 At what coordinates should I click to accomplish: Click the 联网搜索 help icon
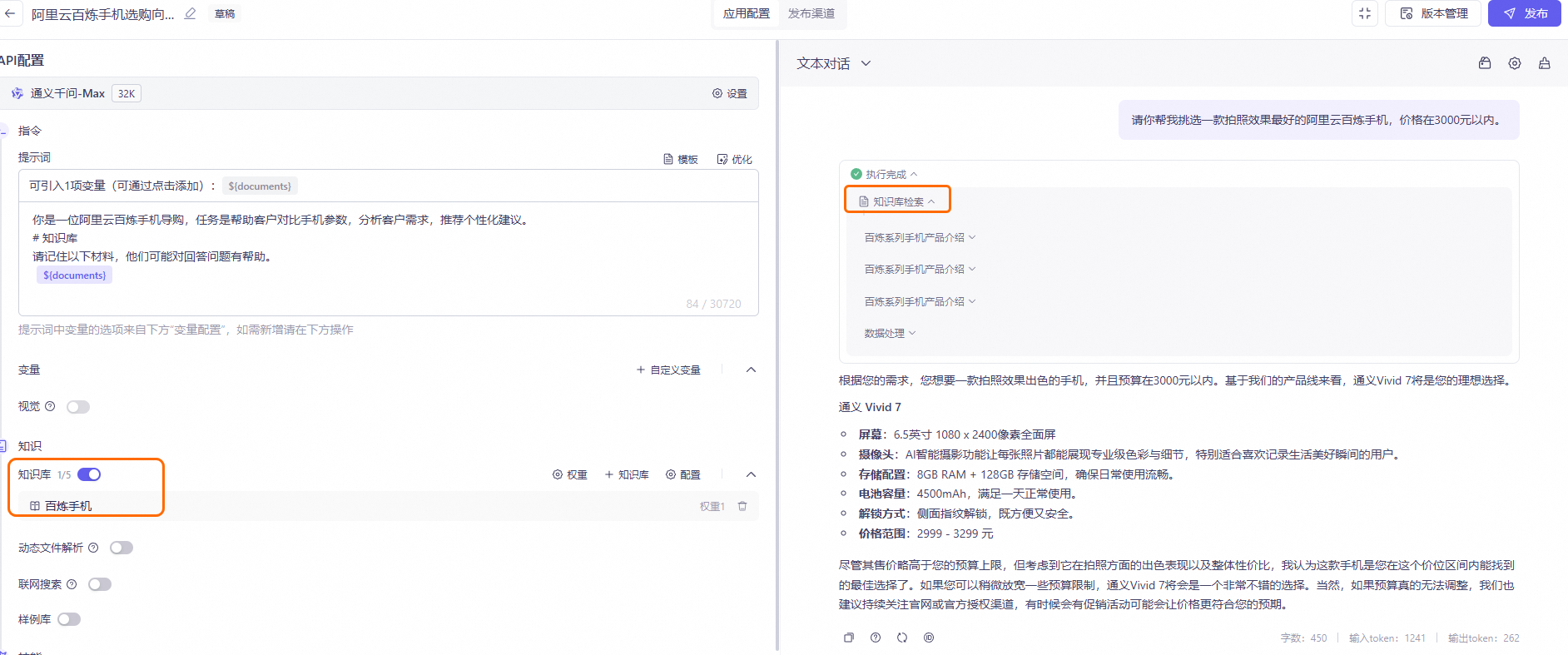(72, 584)
